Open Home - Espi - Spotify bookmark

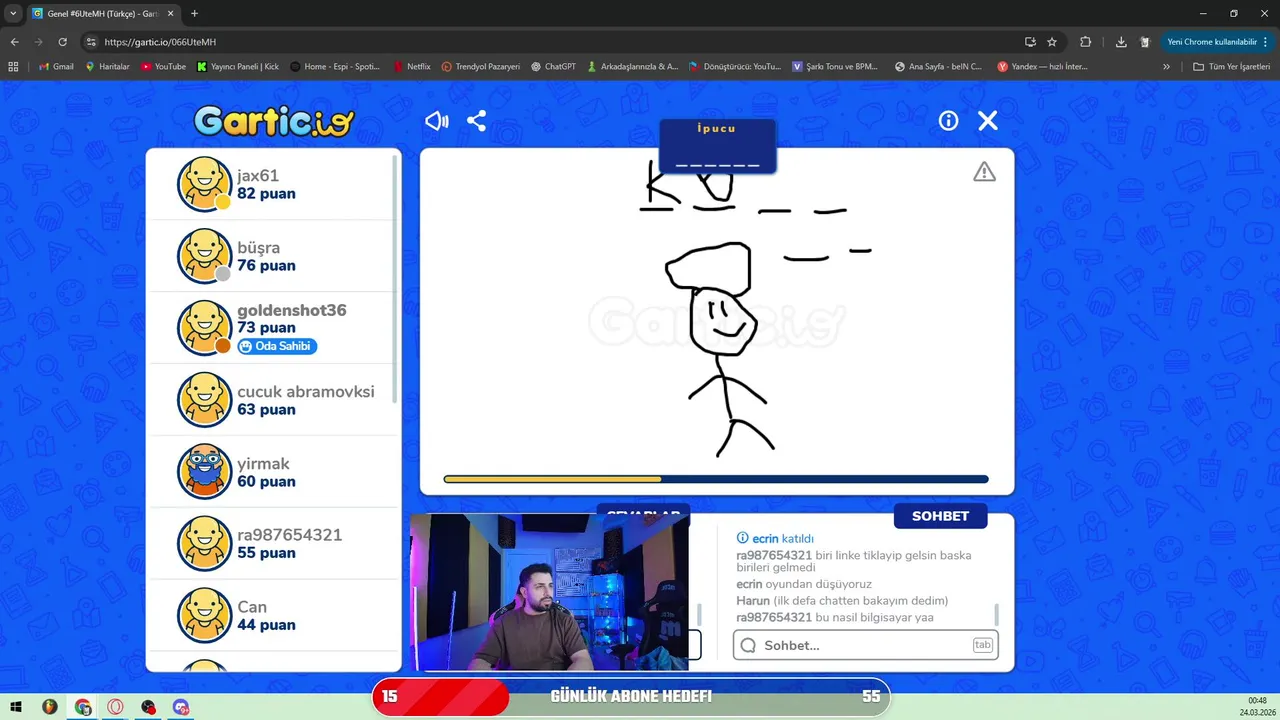point(335,67)
